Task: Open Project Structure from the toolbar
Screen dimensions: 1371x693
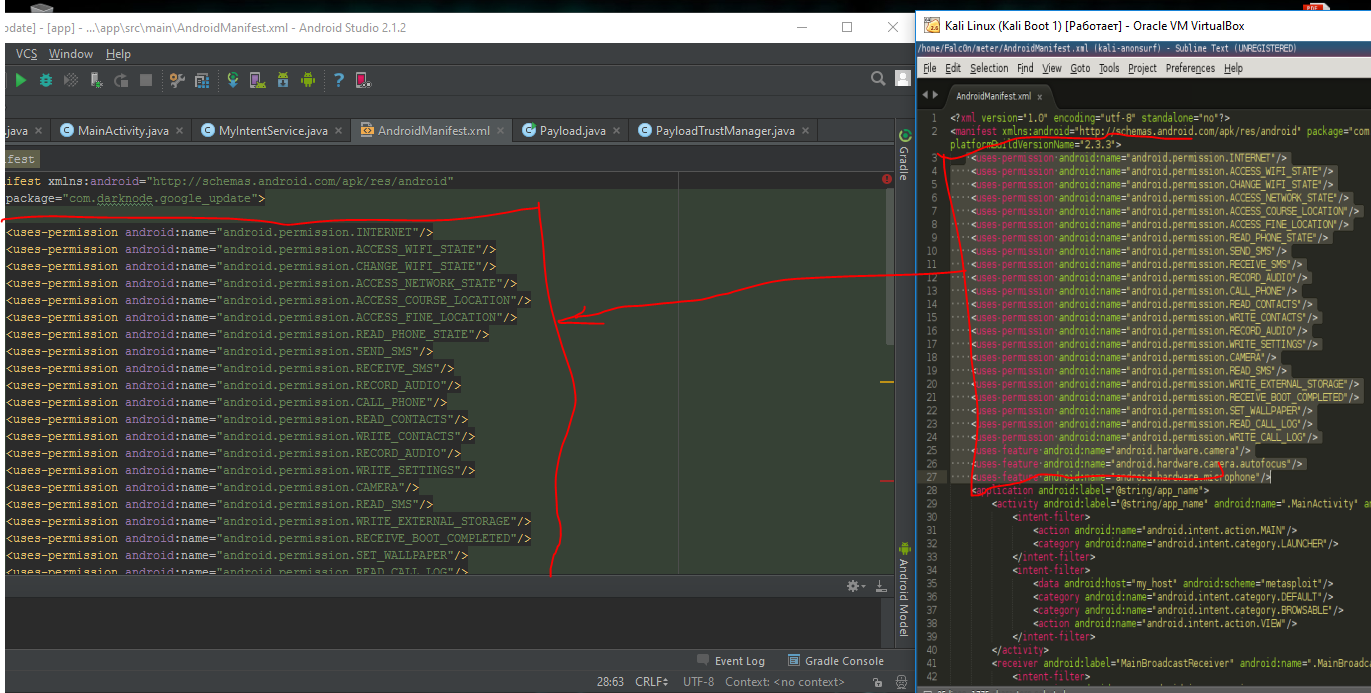Action: tap(202, 80)
